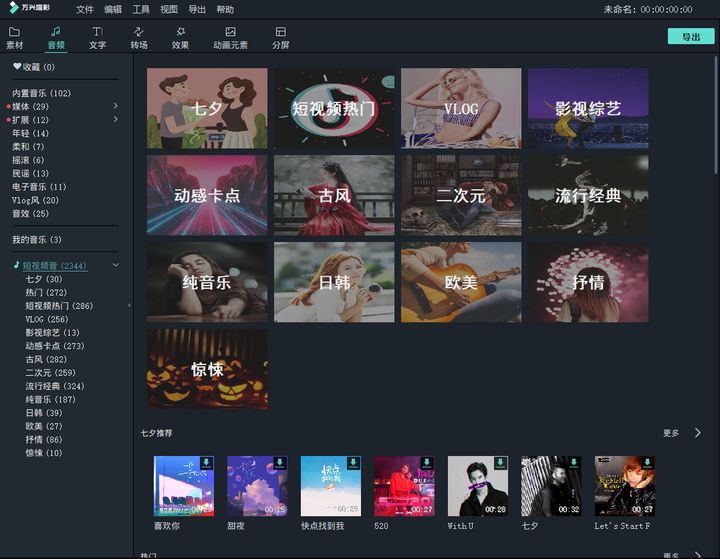Expand the 媒体 (29) category arrow
Image resolution: width=720 pixels, height=559 pixels.
coord(115,106)
